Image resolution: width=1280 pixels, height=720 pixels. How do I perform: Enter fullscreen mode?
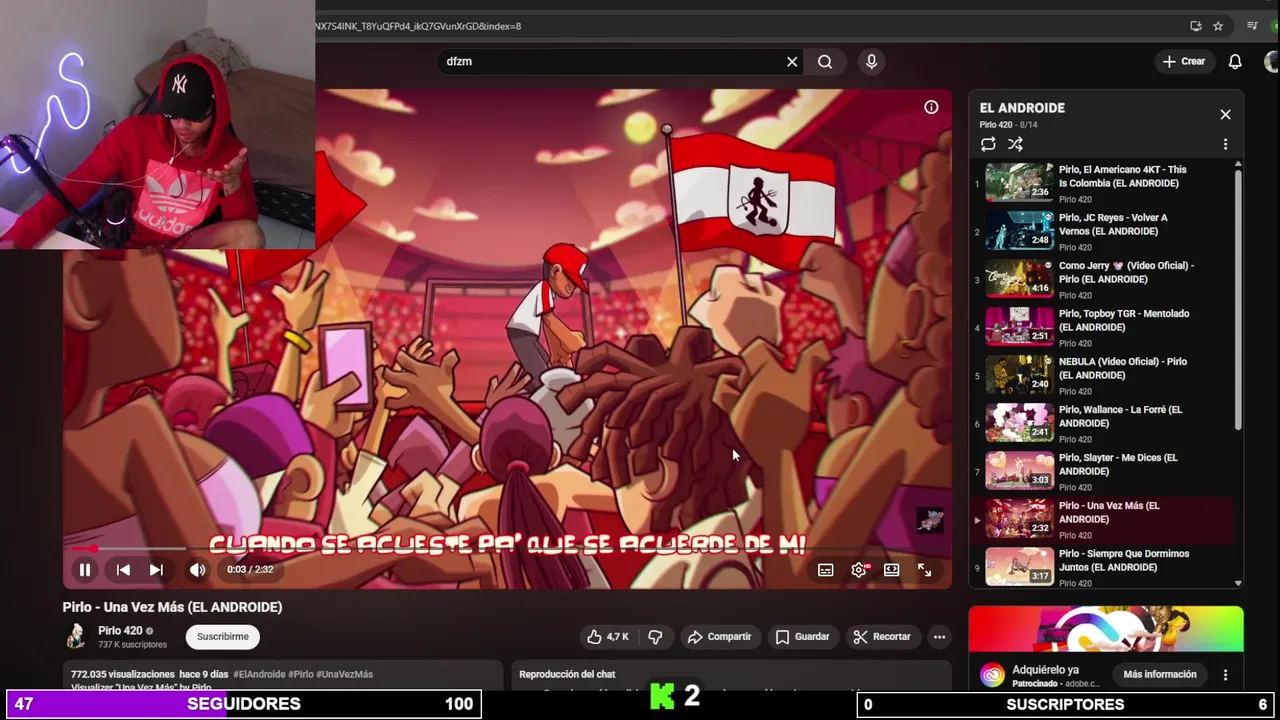tap(924, 570)
